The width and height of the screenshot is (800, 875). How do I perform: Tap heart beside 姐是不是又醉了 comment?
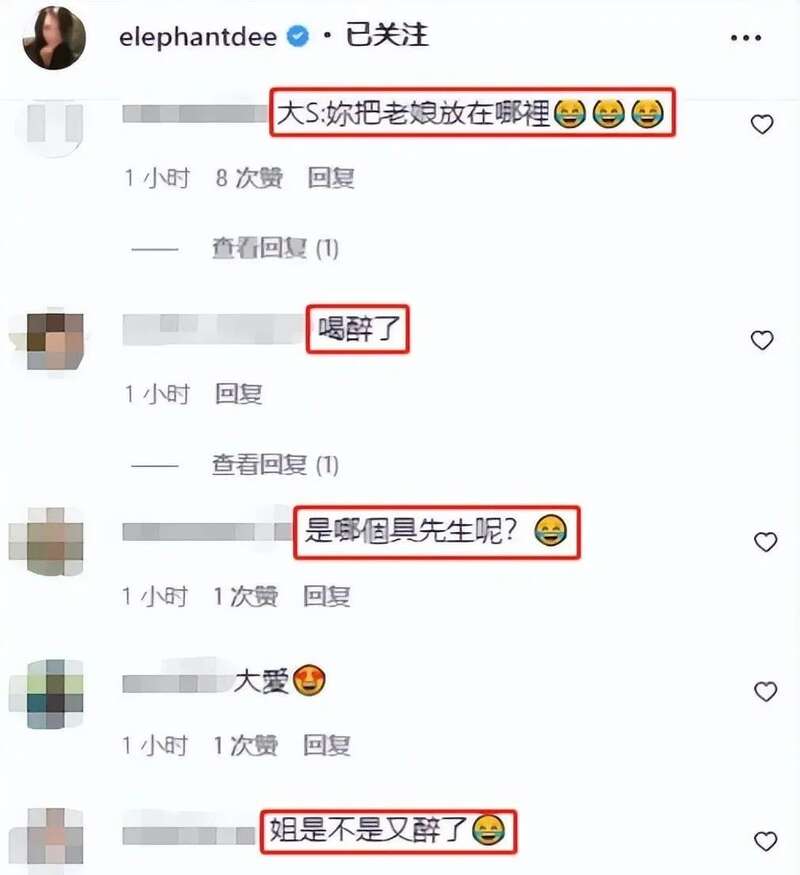[765, 840]
